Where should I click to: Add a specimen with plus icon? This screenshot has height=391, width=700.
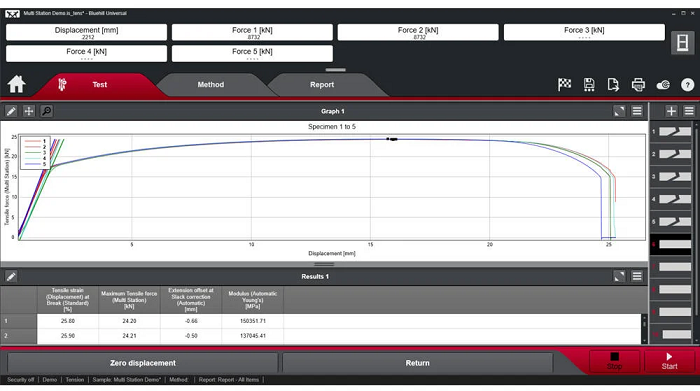point(671,111)
